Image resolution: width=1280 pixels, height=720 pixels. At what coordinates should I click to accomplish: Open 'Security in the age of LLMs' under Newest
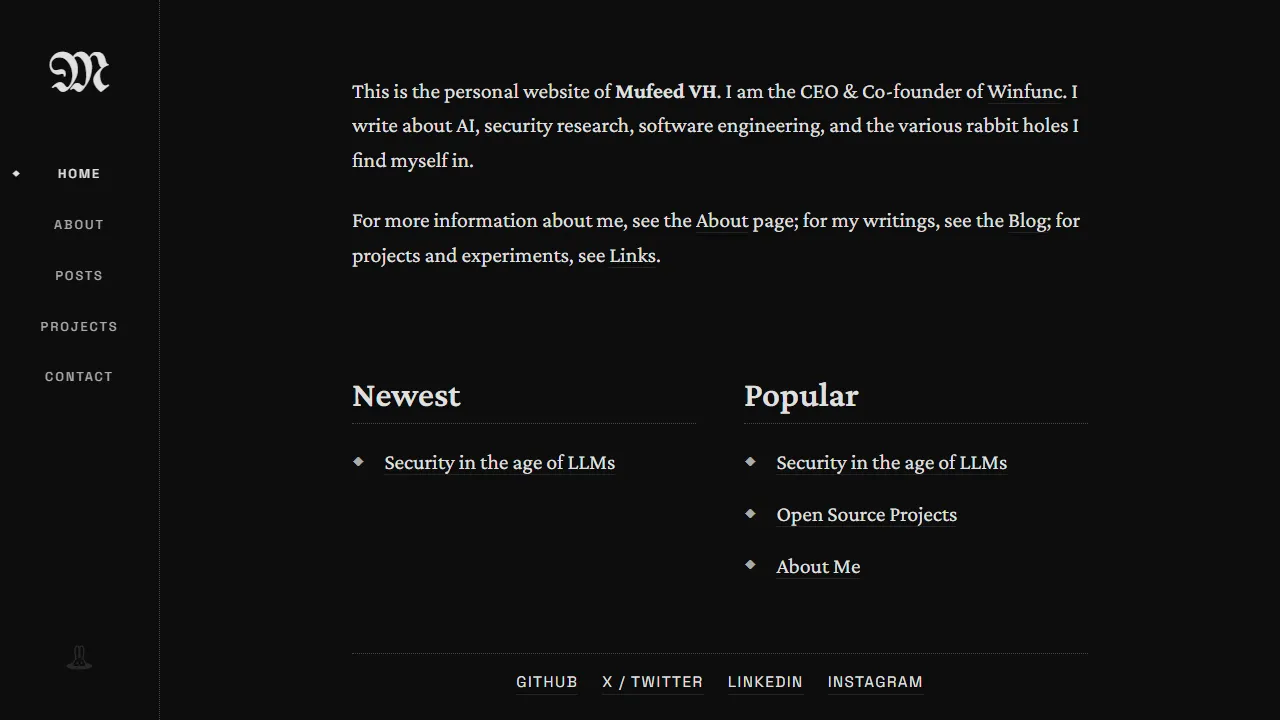pyautogui.click(x=499, y=462)
